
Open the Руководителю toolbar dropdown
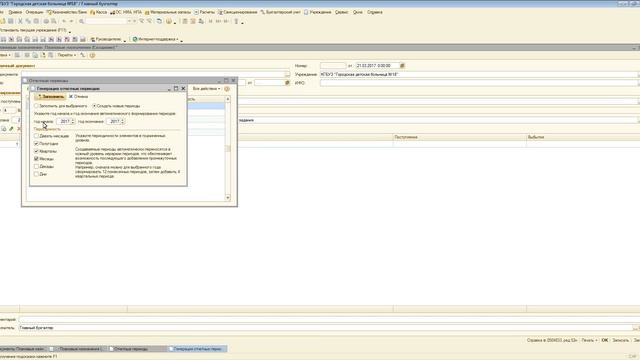coord(106,39)
